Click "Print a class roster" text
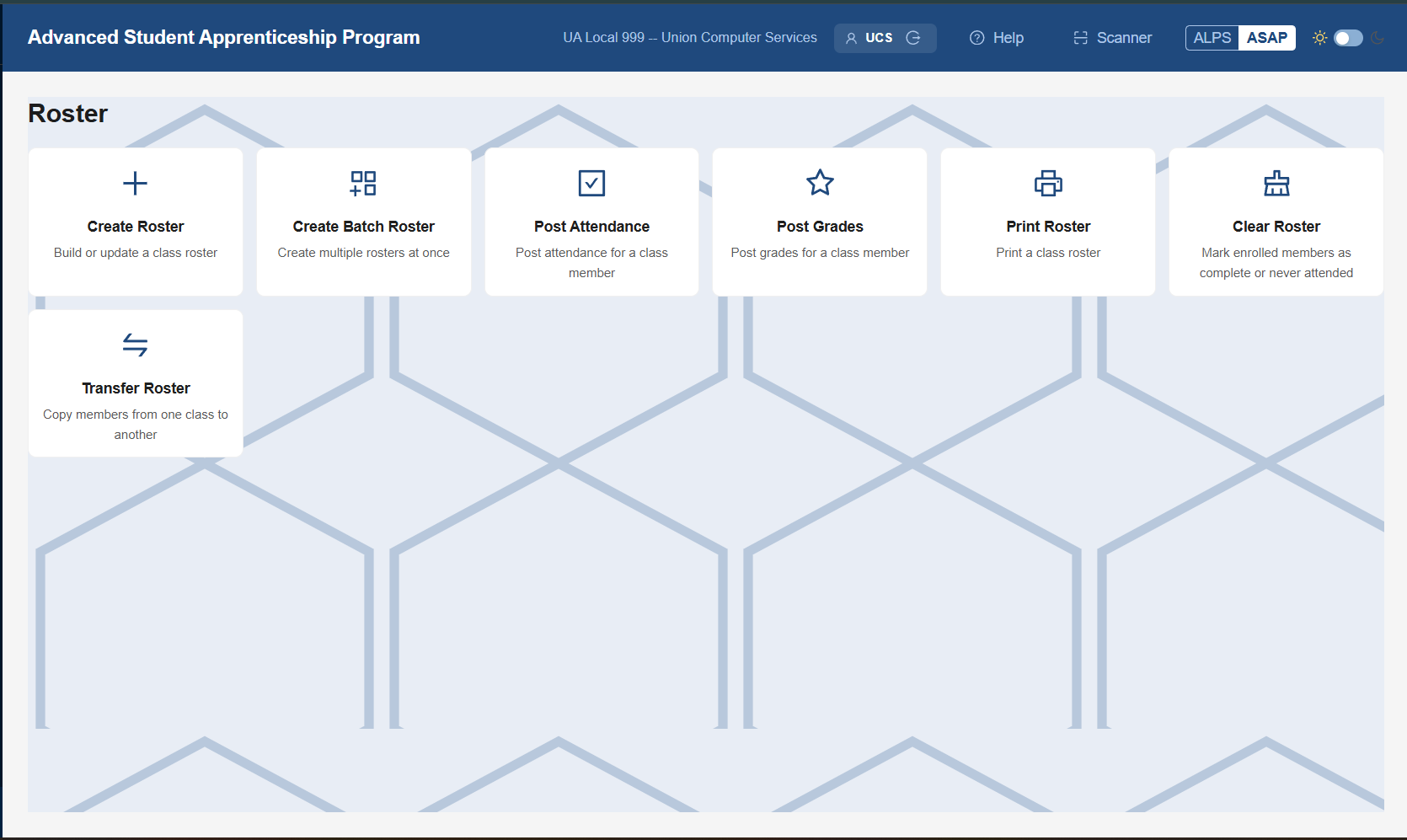 [1048, 253]
